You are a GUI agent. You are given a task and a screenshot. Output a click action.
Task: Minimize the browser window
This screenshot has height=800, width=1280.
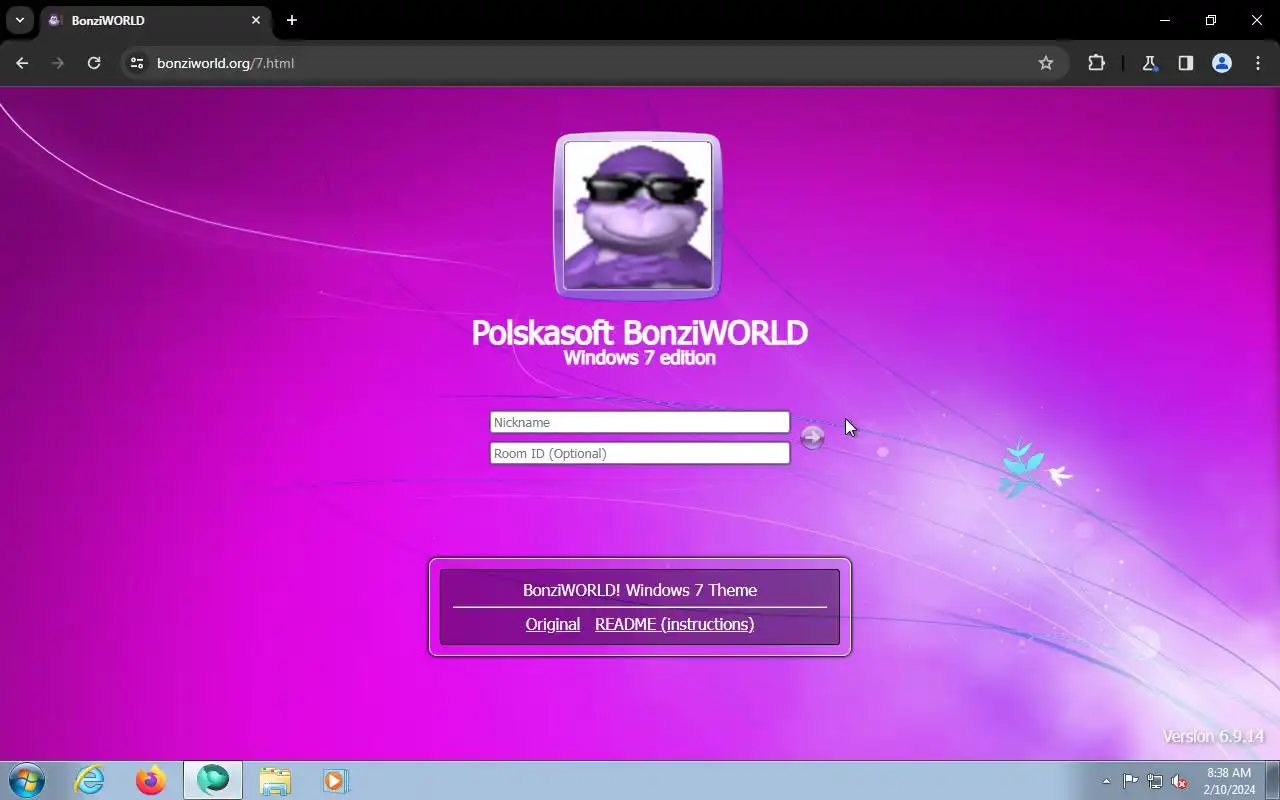tap(1165, 20)
